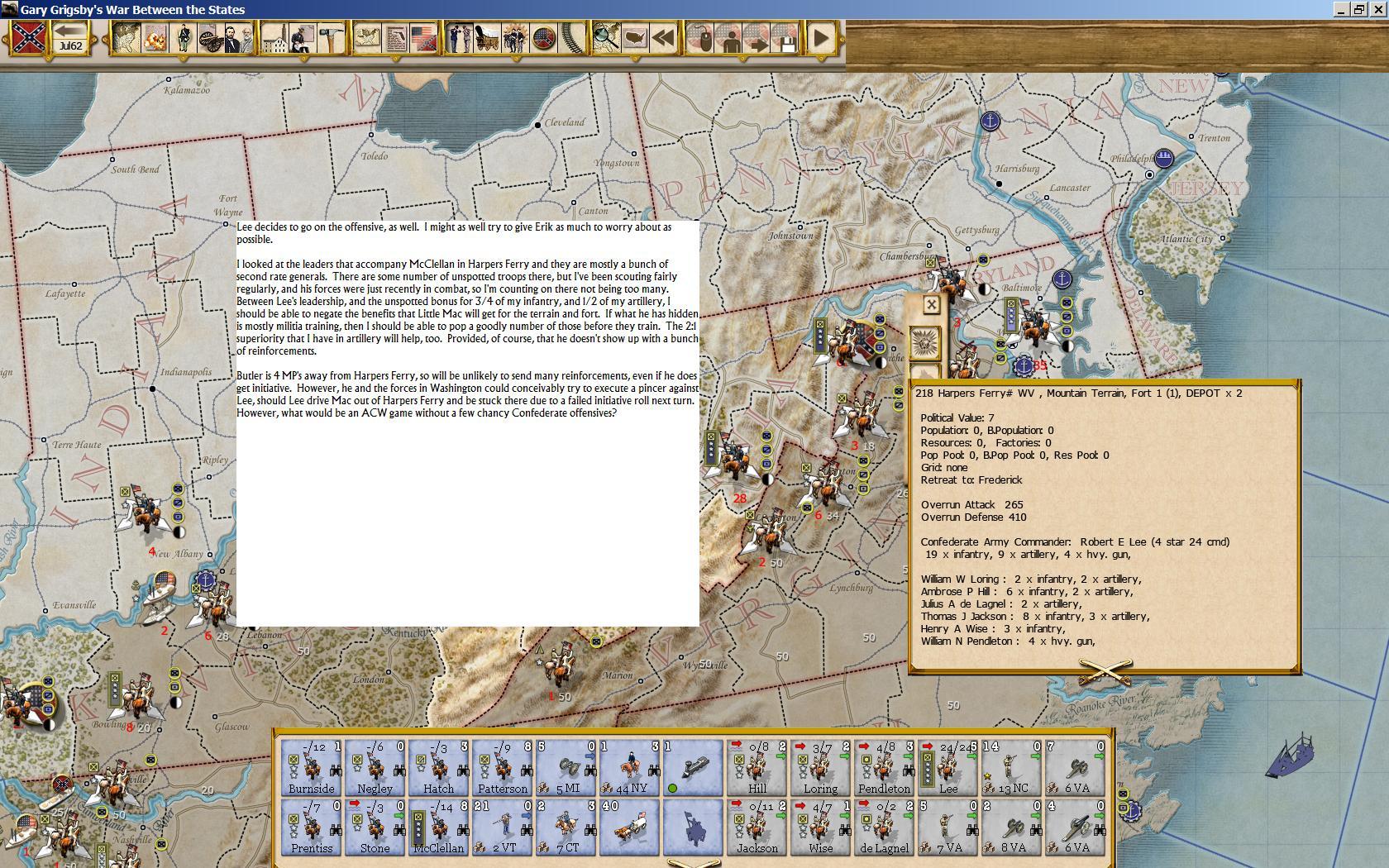Select the 13 NC infantry unit card
This screenshot has width=1389, height=868.
[1012, 768]
